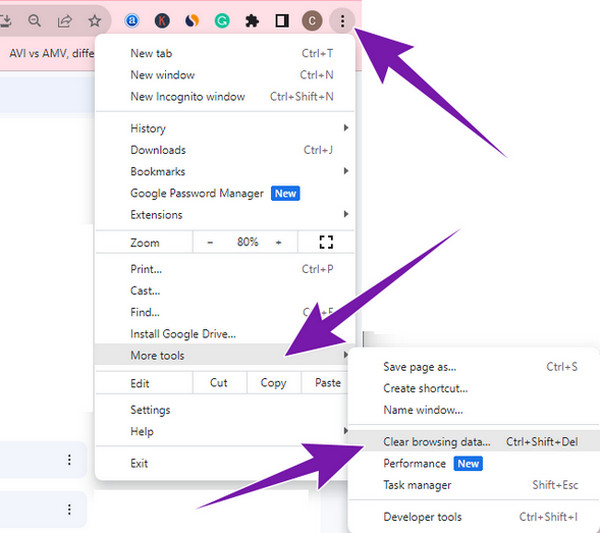Open Downloads from the menu

225,150
